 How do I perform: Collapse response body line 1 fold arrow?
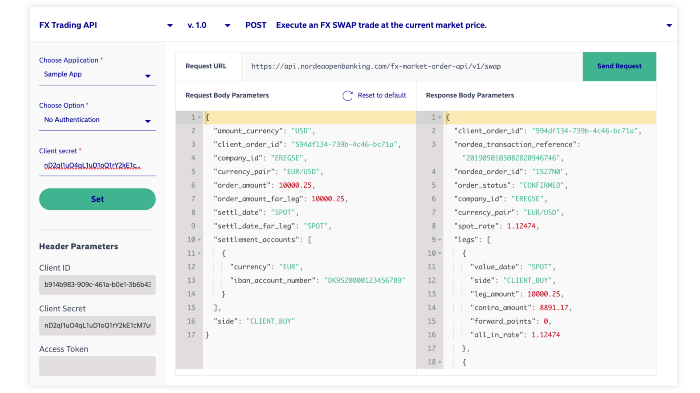pyautogui.click(x=440, y=117)
